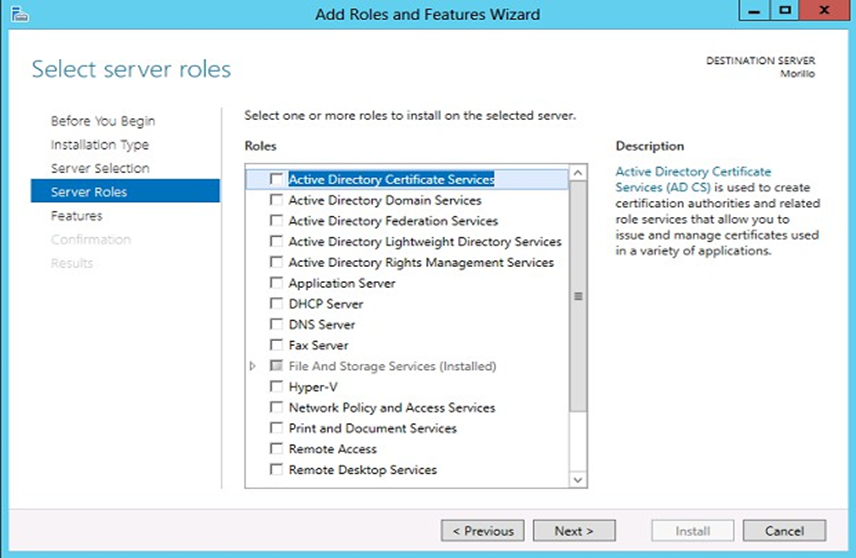This screenshot has width=856, height=558.
Task: Switch to the Server Selection page
Action: (100, 169)
